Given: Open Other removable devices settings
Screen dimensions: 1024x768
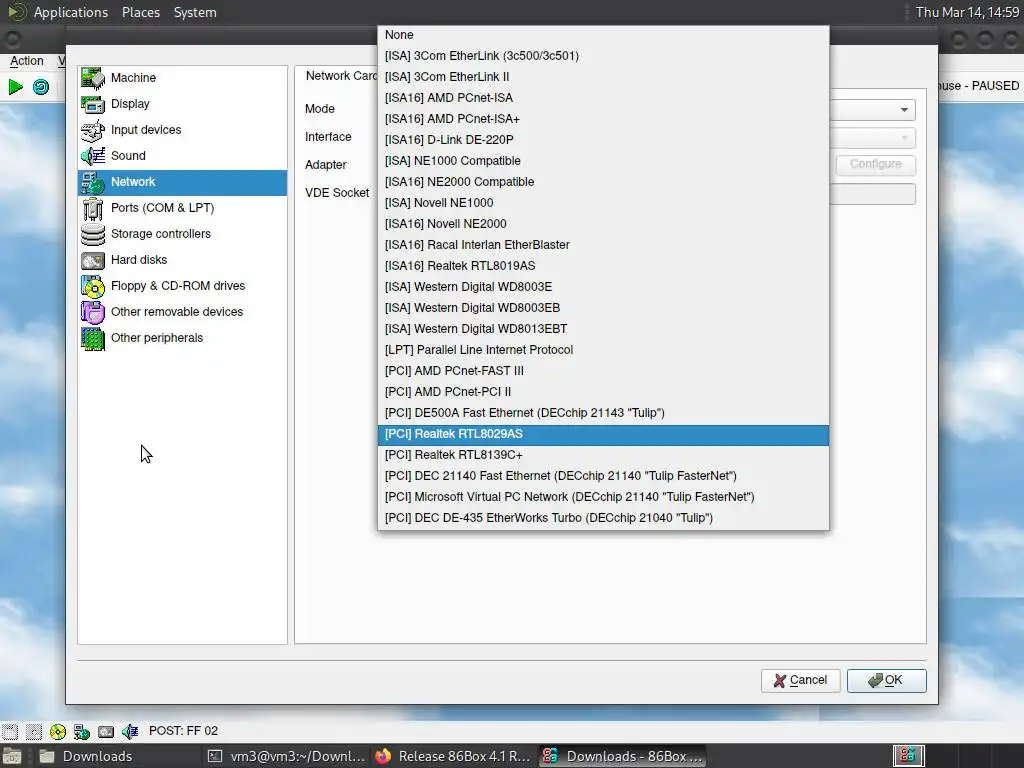Looking at the screenshot, I should click(x=182, y=312).
